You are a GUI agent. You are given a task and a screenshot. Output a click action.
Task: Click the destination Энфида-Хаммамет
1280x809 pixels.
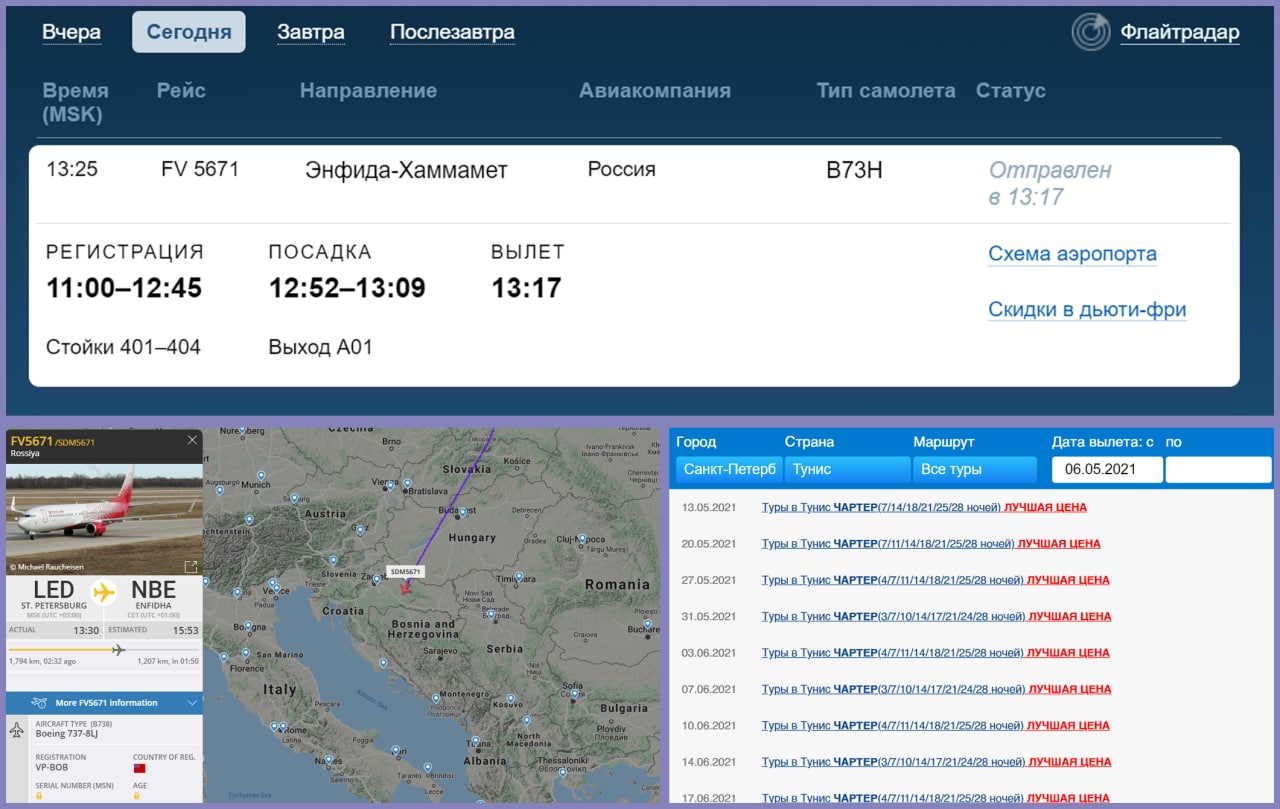(406, 170)
